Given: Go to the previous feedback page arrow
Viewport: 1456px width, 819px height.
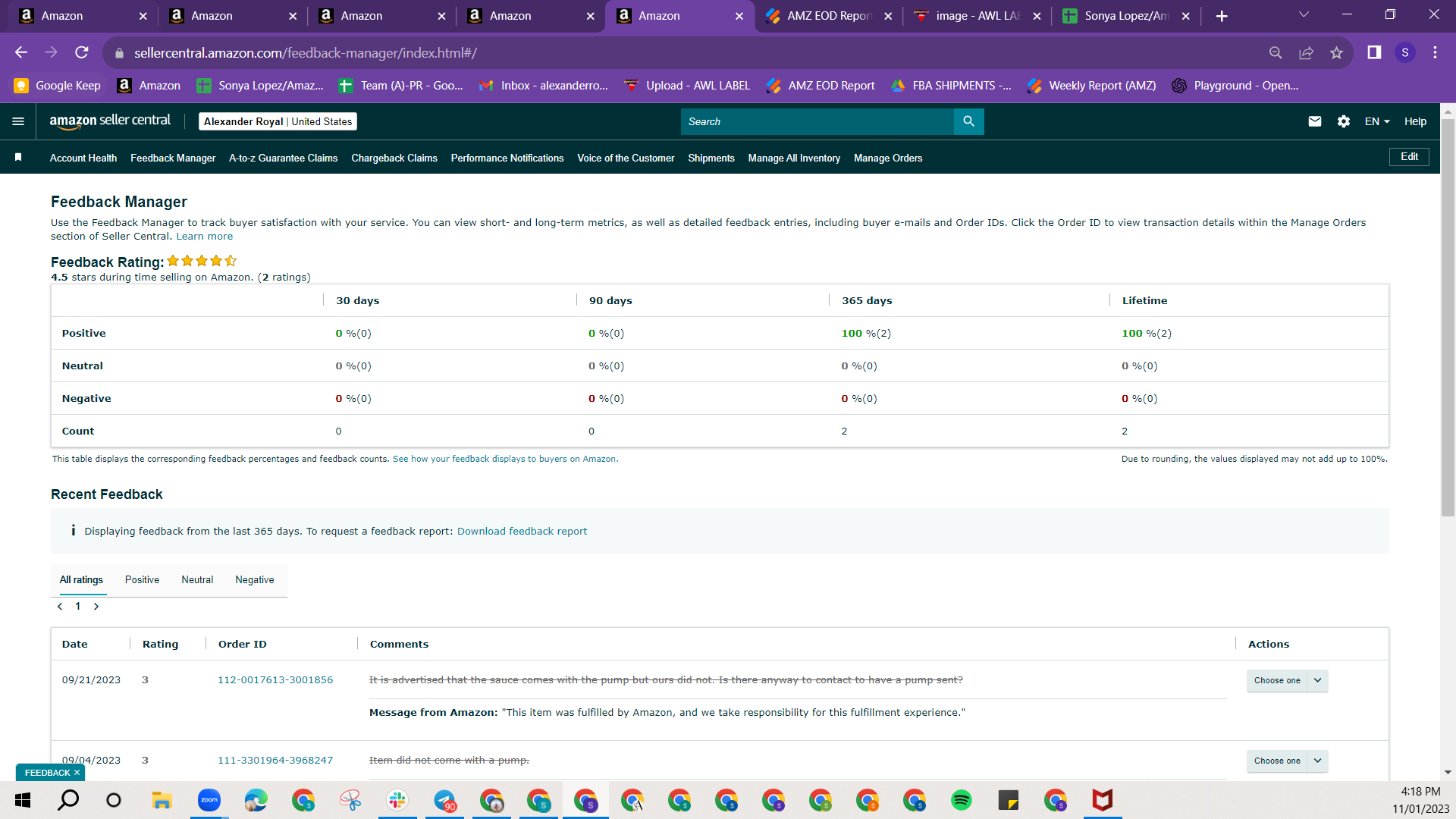Looking at the screenshot, I should click(x=60, y=607).
